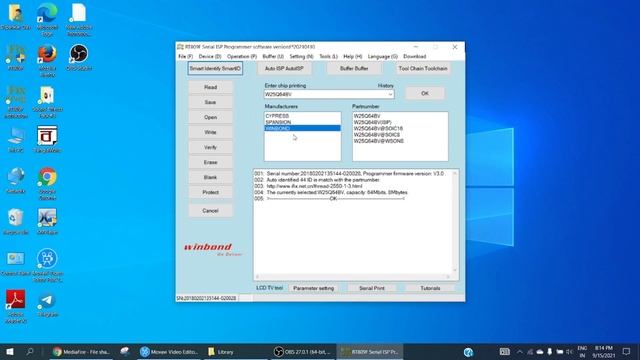Confirm chip selection with OK button

(x=425, y=93)
